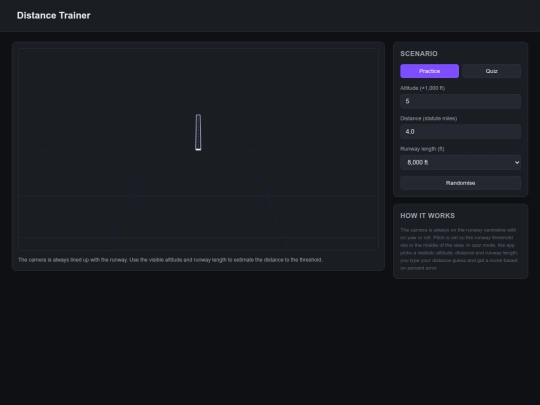The image size is (540, 405).
Task: Click the Altitude (×1,000 ft) label
Action: pos(423,88)
